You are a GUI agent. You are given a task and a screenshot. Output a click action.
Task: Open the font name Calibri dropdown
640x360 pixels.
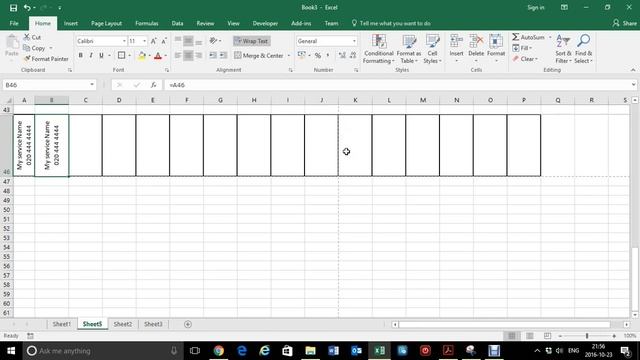tap(124, 41)
